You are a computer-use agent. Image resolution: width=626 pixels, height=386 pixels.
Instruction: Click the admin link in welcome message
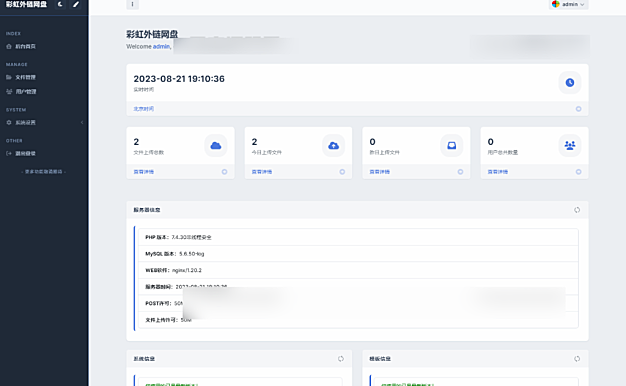[161, 46]
